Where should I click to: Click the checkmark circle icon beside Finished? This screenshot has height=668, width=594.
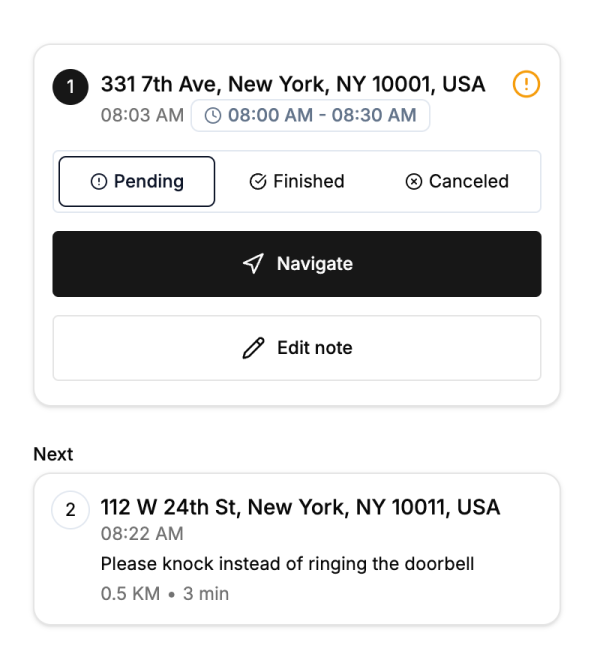258,181
